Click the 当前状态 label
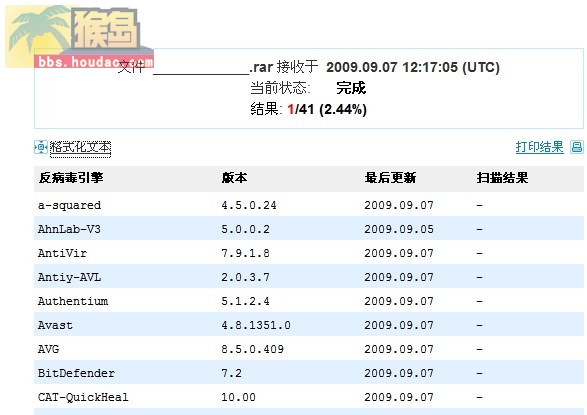 pos(280,88)
